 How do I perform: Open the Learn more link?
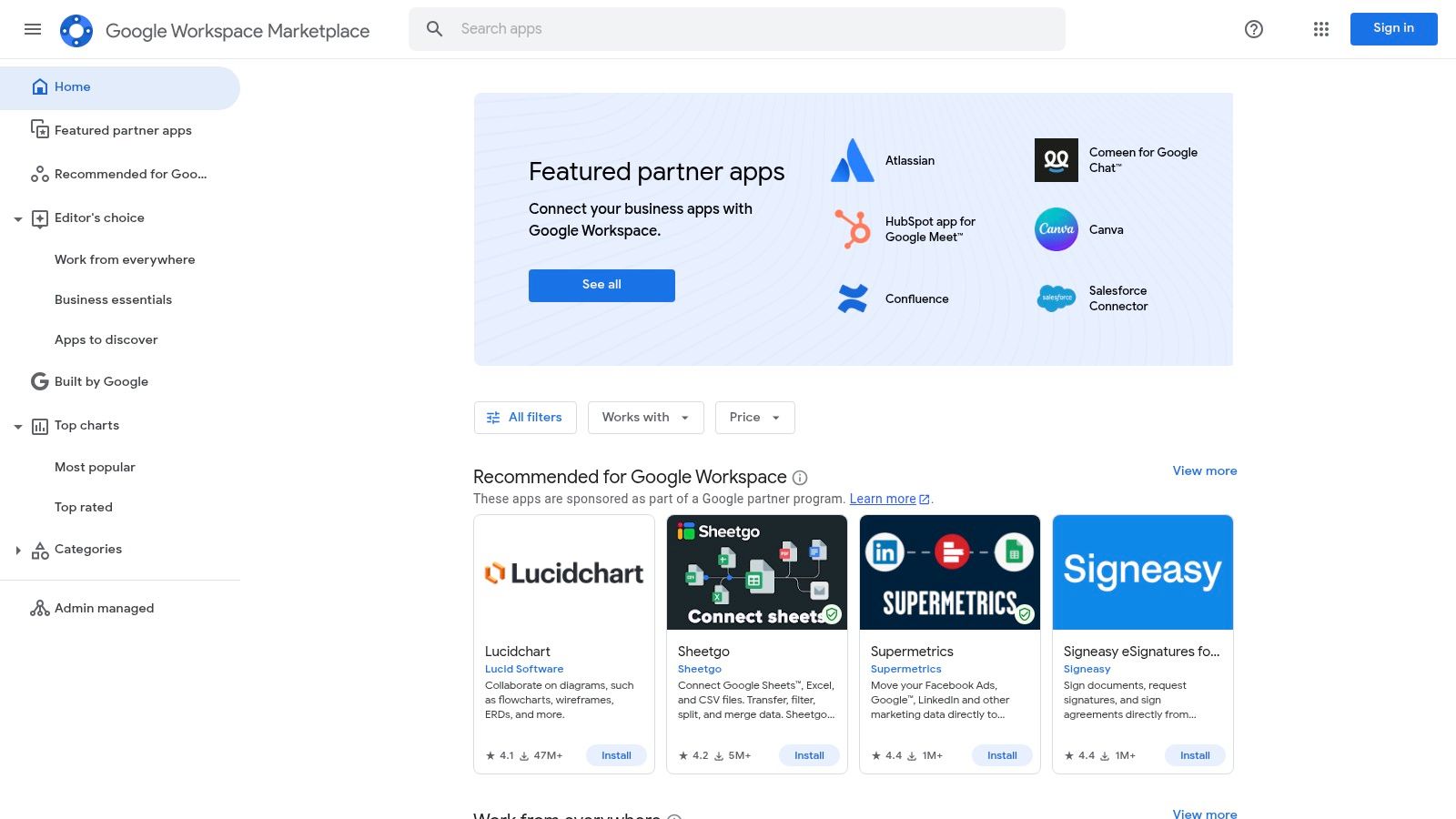[x=883, y=499]
